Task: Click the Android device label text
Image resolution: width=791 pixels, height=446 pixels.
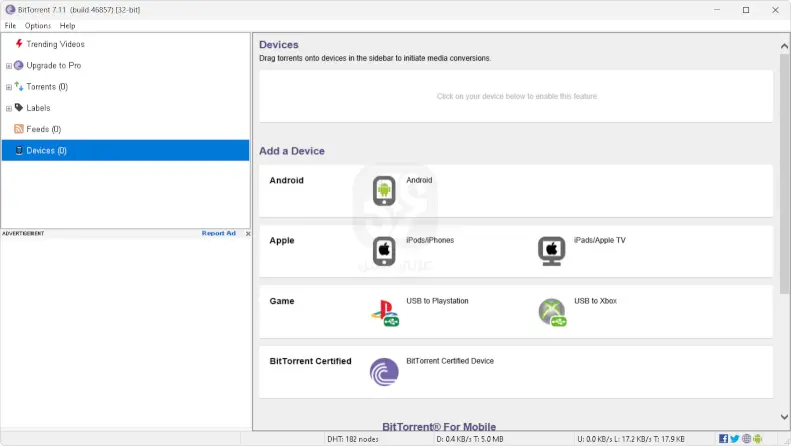Action: 419,180
